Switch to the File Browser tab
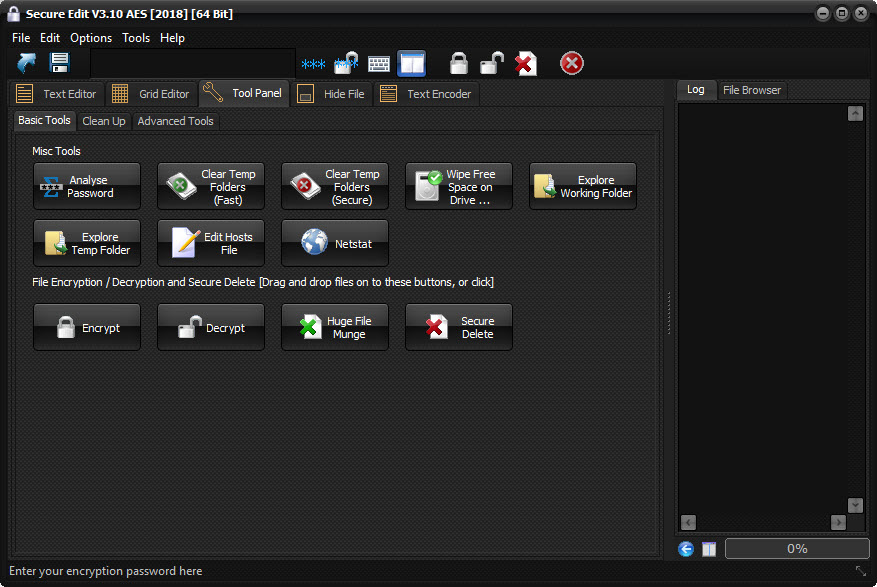 click(752, 90)
